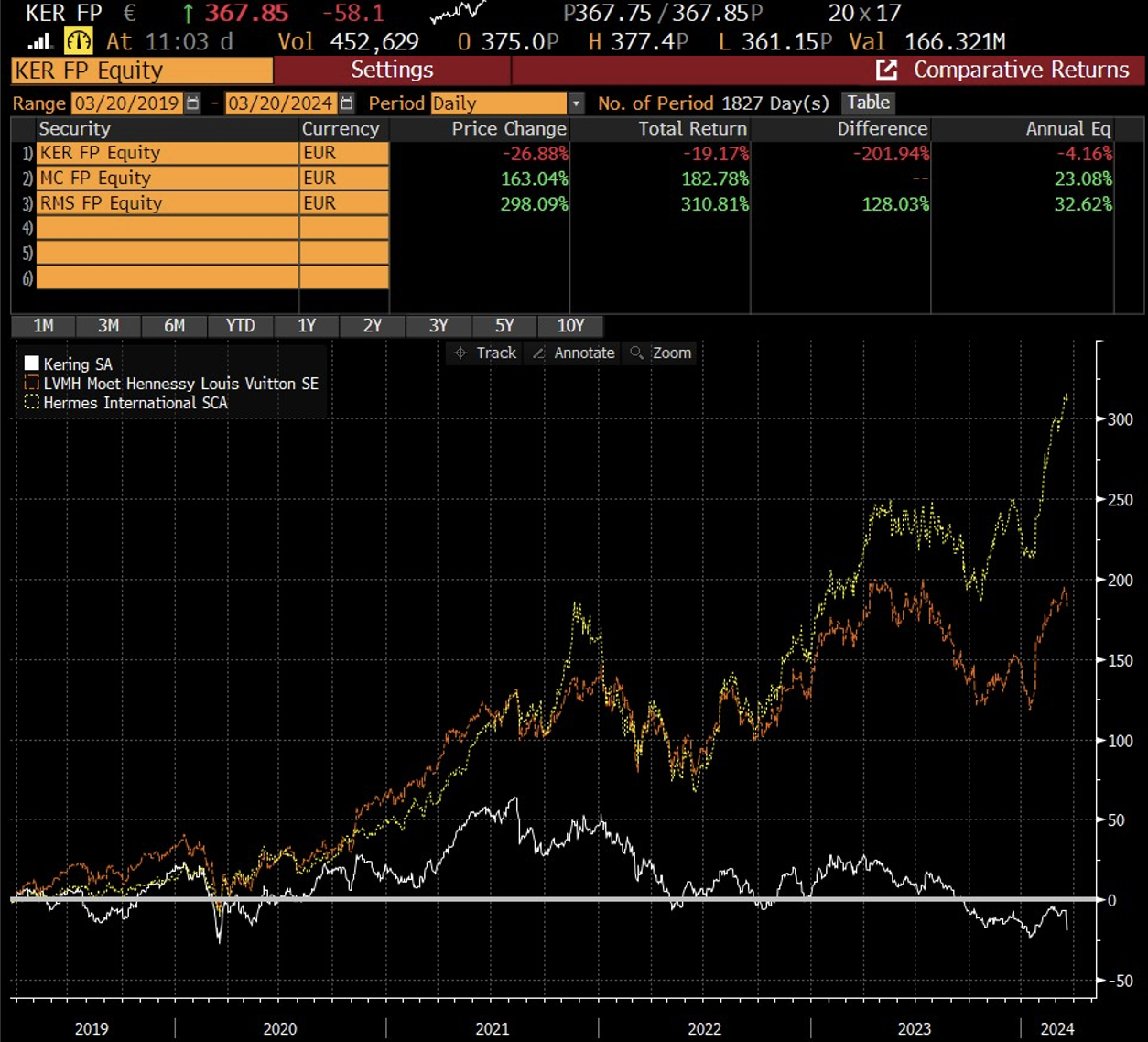1148x1042 pixels.
Task: Click the 298.09% price change value
Action: click(x=534, y=203)
